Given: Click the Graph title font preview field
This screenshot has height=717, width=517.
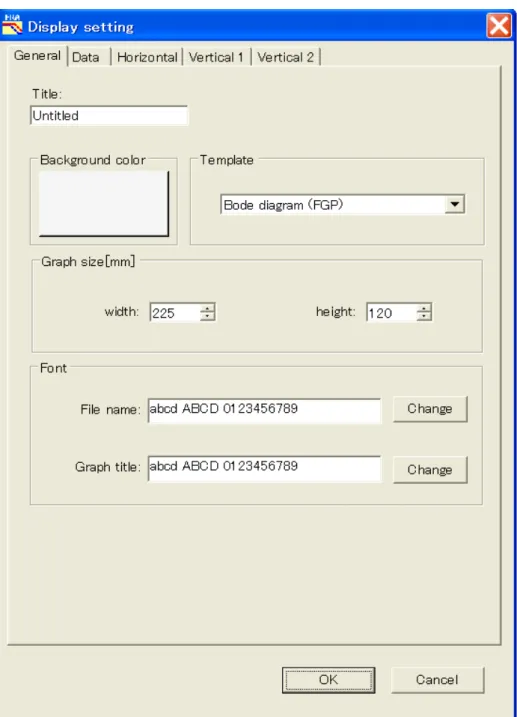Looking at the screenshot, I should pos(264,468).
